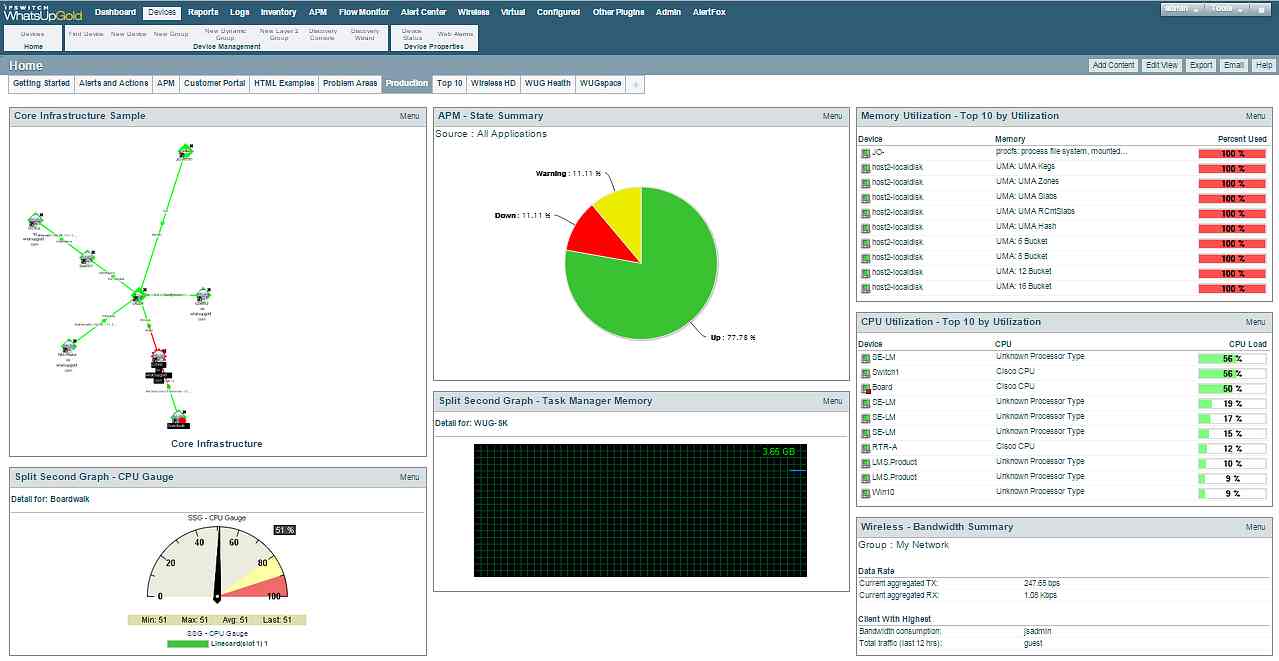Click device icon in UMA: 16 Bucket row

click(866, 288)
